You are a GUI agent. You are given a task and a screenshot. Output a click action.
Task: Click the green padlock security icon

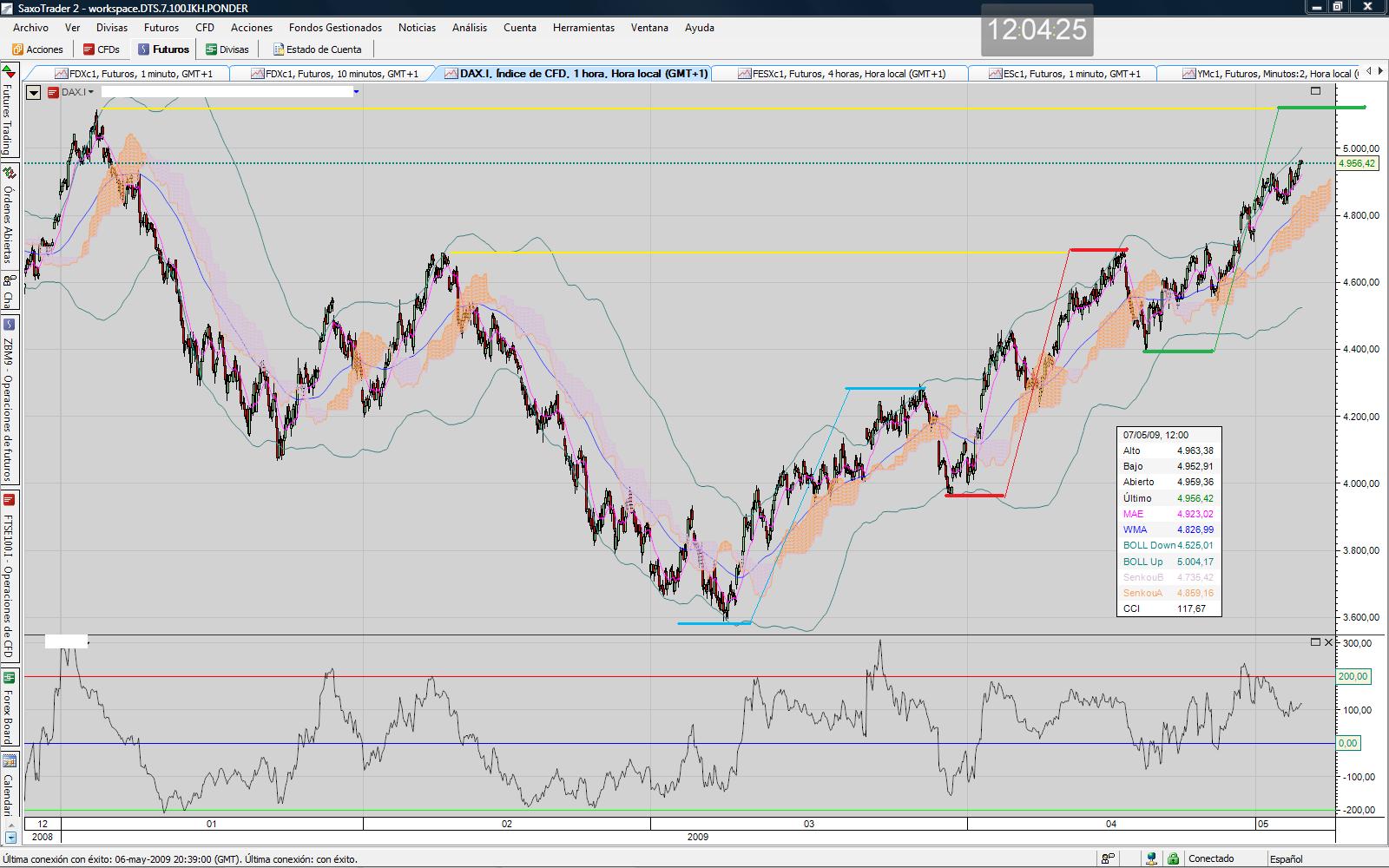point(1173,858)
